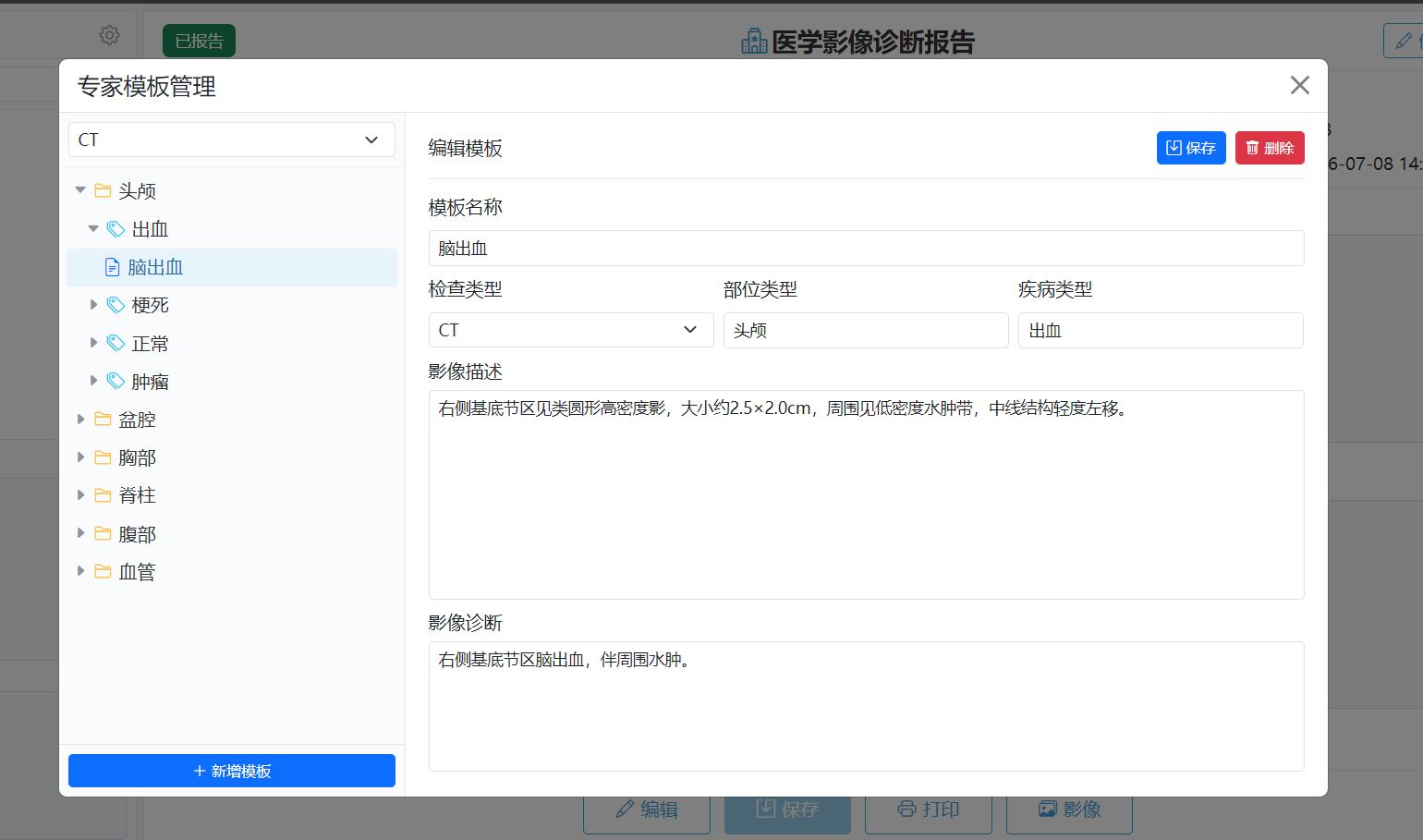Viewport: 1423px width, 840px height.
Task: Focus the 模板名称 input field
Action: click(867, 248)
